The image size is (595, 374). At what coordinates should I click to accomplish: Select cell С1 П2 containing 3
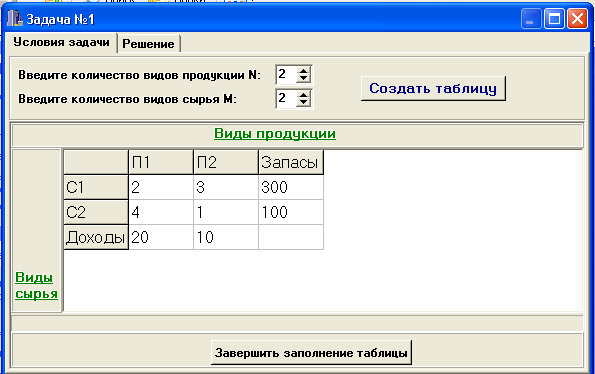pyautogui.click(x=226, y=187)
